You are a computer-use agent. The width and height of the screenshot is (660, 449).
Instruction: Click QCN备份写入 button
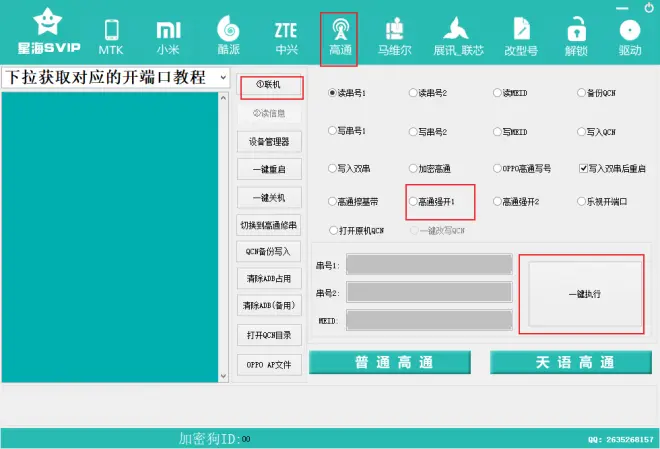pos(269,252)
